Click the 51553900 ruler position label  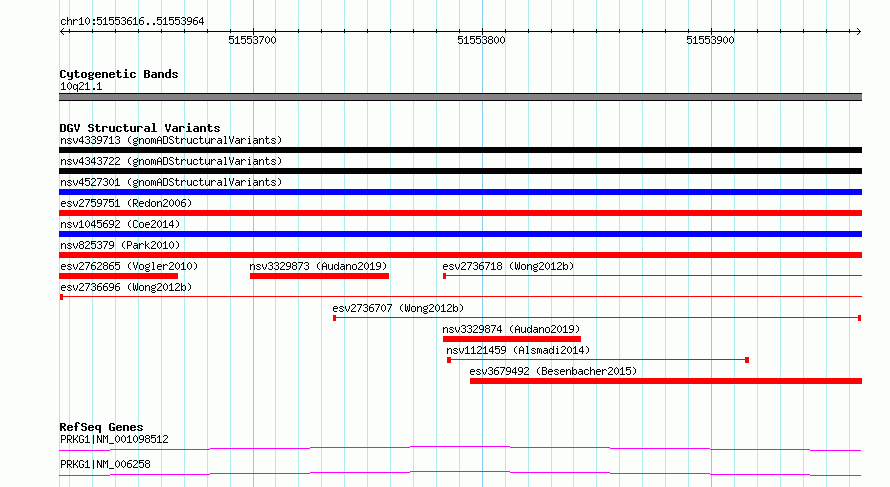pos(710,40)
